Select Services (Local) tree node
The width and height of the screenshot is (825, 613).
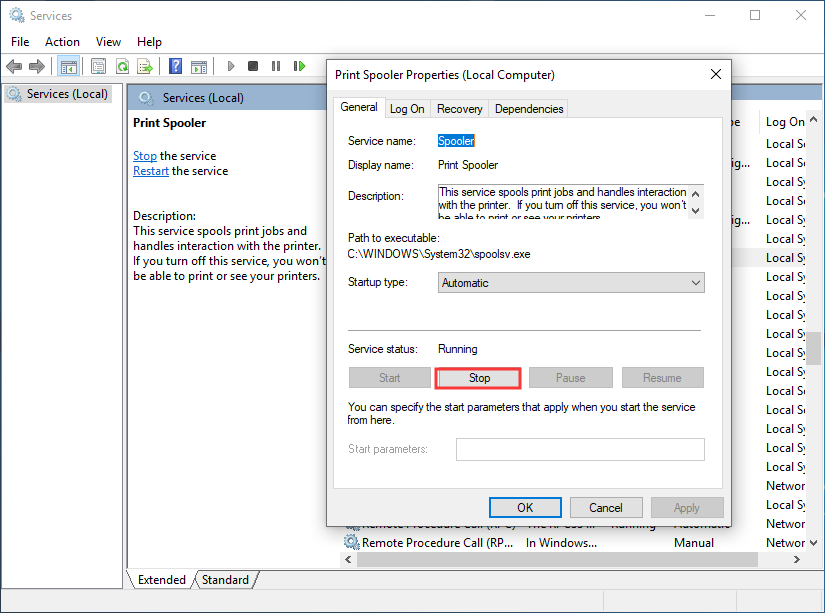(x=58, y=94)
